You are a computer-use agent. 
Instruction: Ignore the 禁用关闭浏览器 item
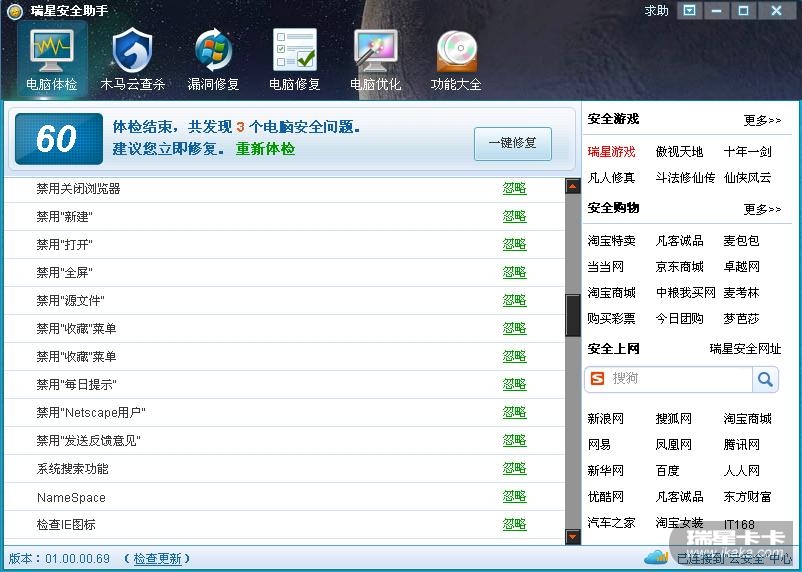pos(515,188)
